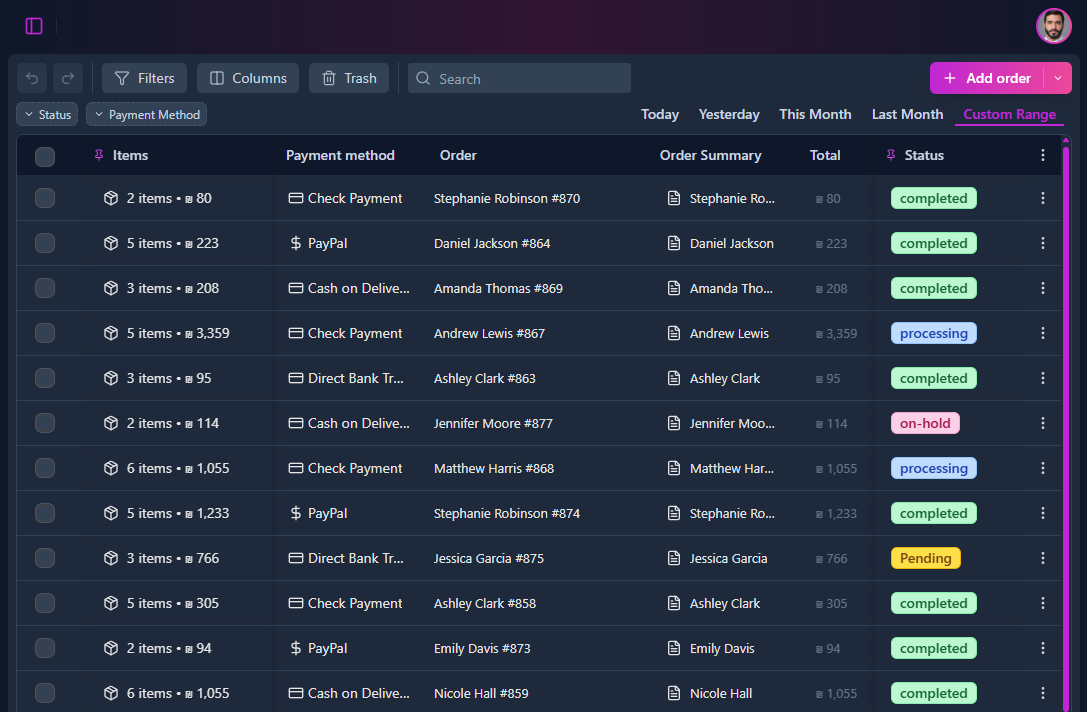Sort orders using the Status column sort icon

890,155
